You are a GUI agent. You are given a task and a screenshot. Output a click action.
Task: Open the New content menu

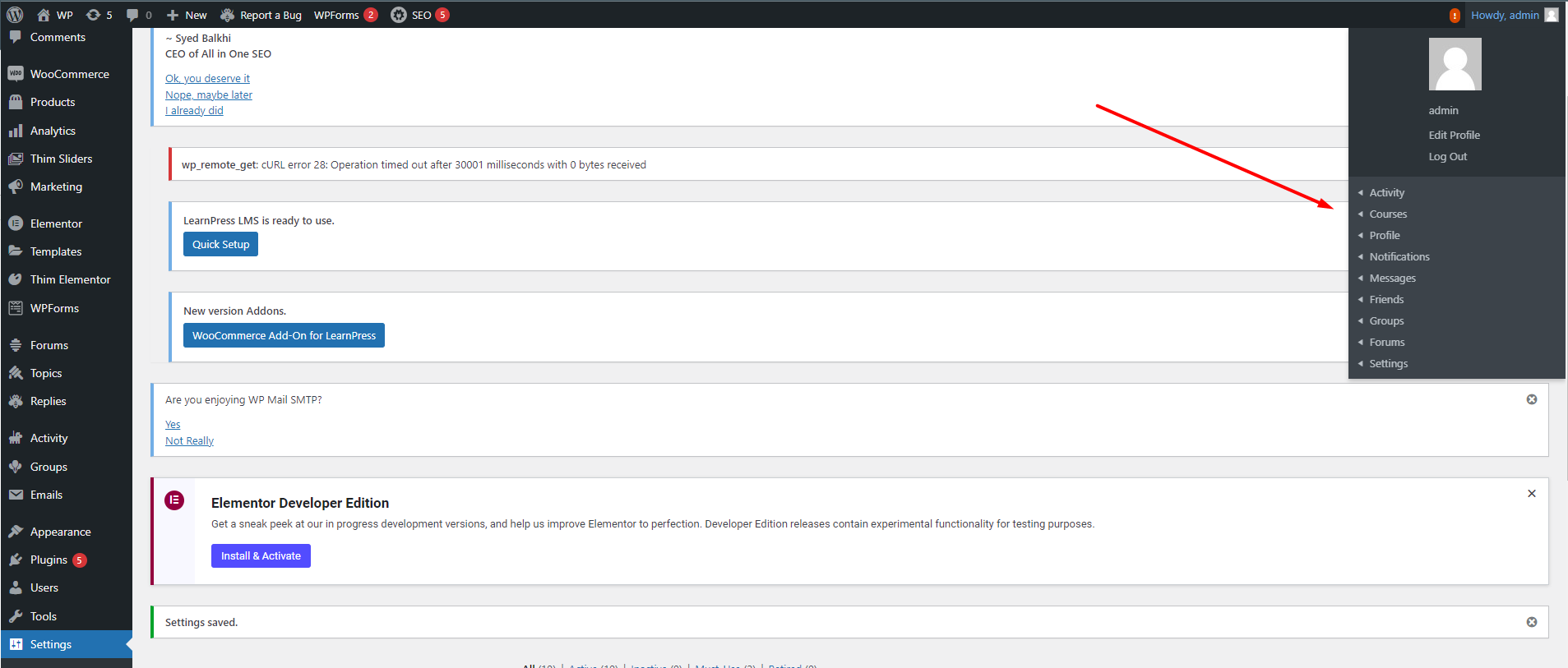187,15
